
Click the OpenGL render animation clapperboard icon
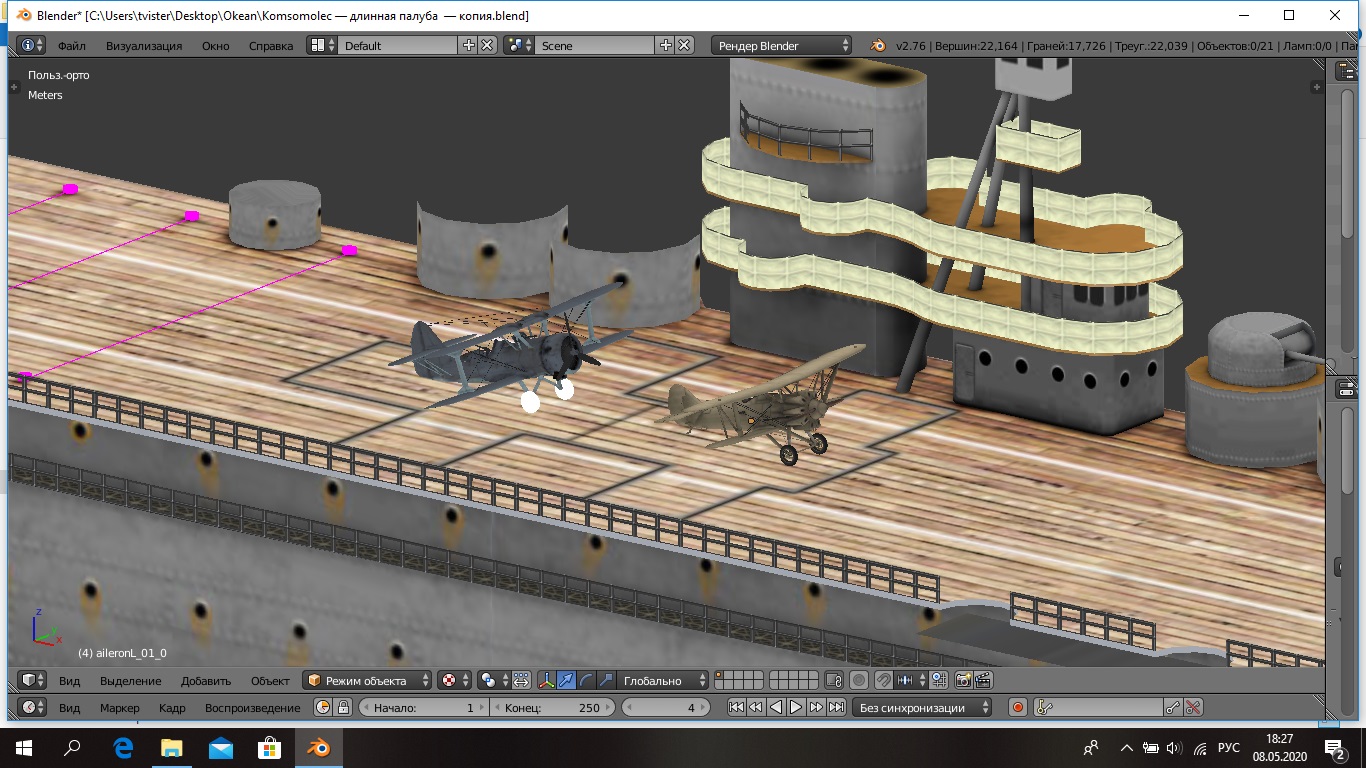(x=983, y=680)
